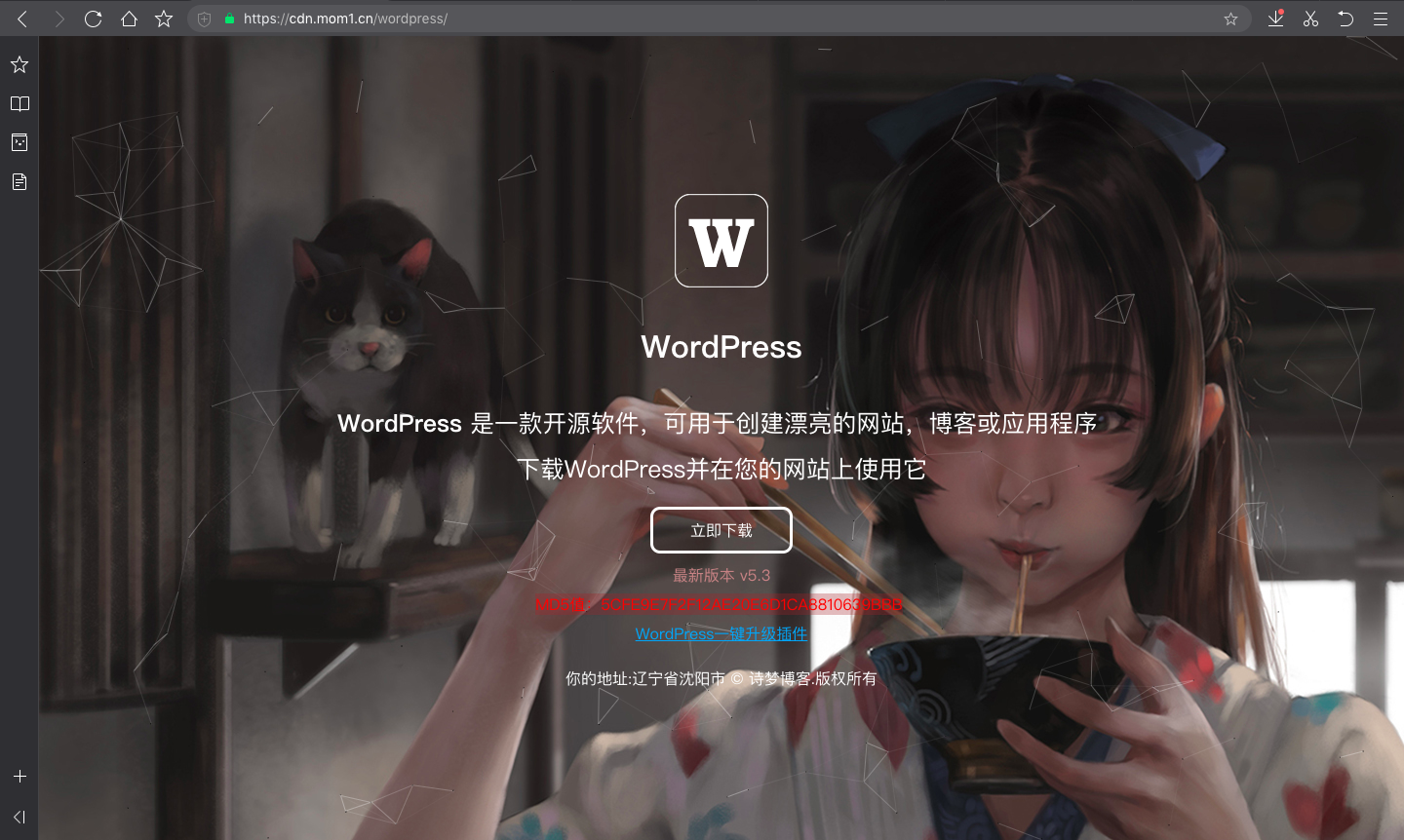View site info via green padlock
The image size is (1404, 840).
point(229,19)
